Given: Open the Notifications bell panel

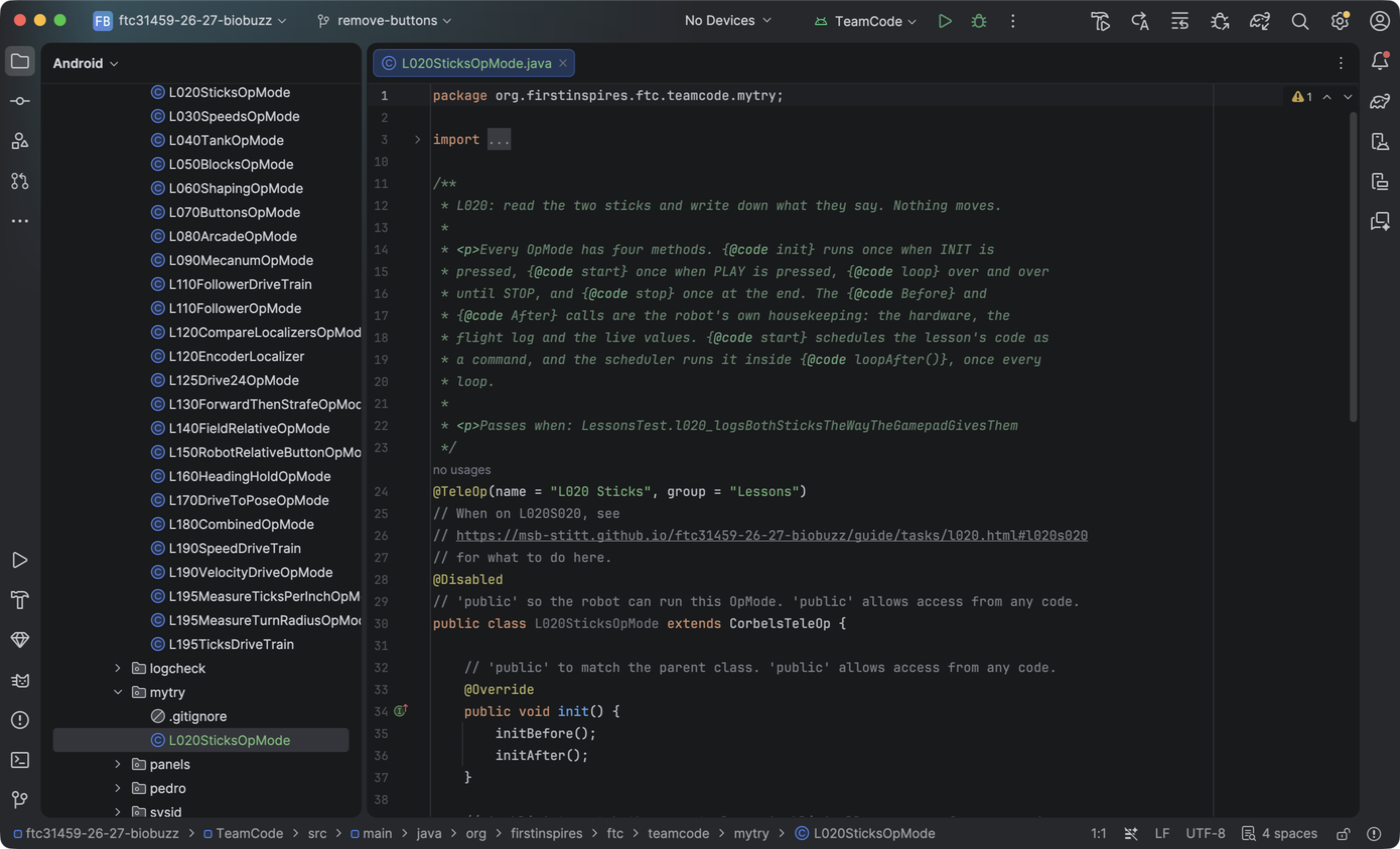Looking at the screenshot, I should point(1380,62).
